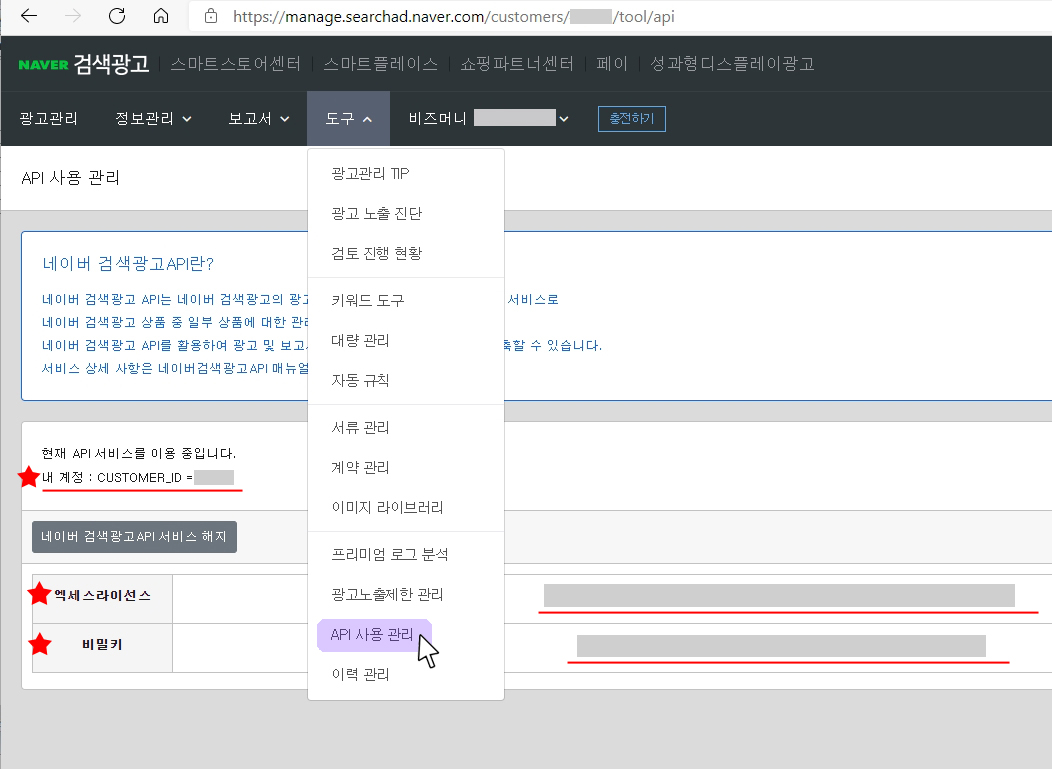Click the 엑세스라이선스 row label

coord(103,595)
